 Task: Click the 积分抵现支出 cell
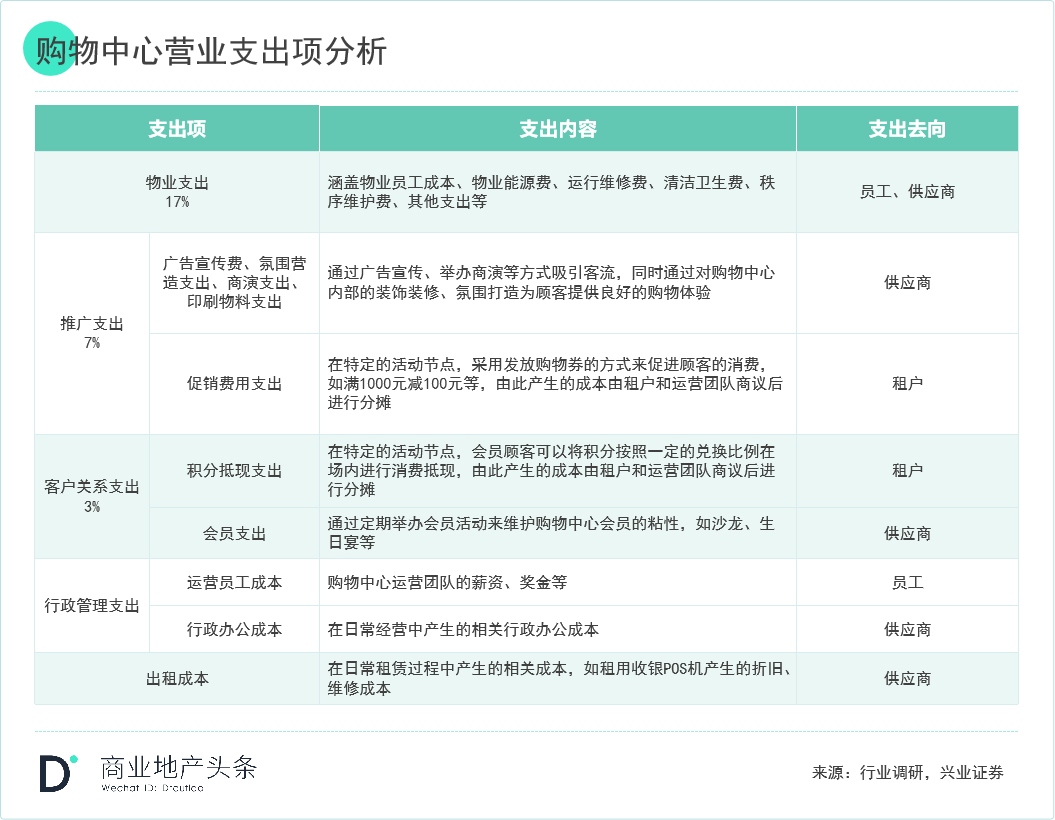[x=233, y=470]
